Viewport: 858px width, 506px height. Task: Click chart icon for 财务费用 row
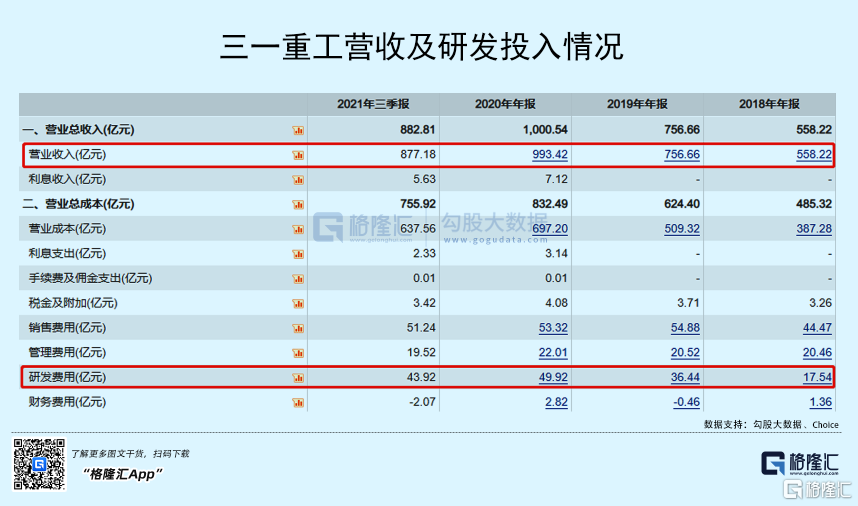click(298, 402)
